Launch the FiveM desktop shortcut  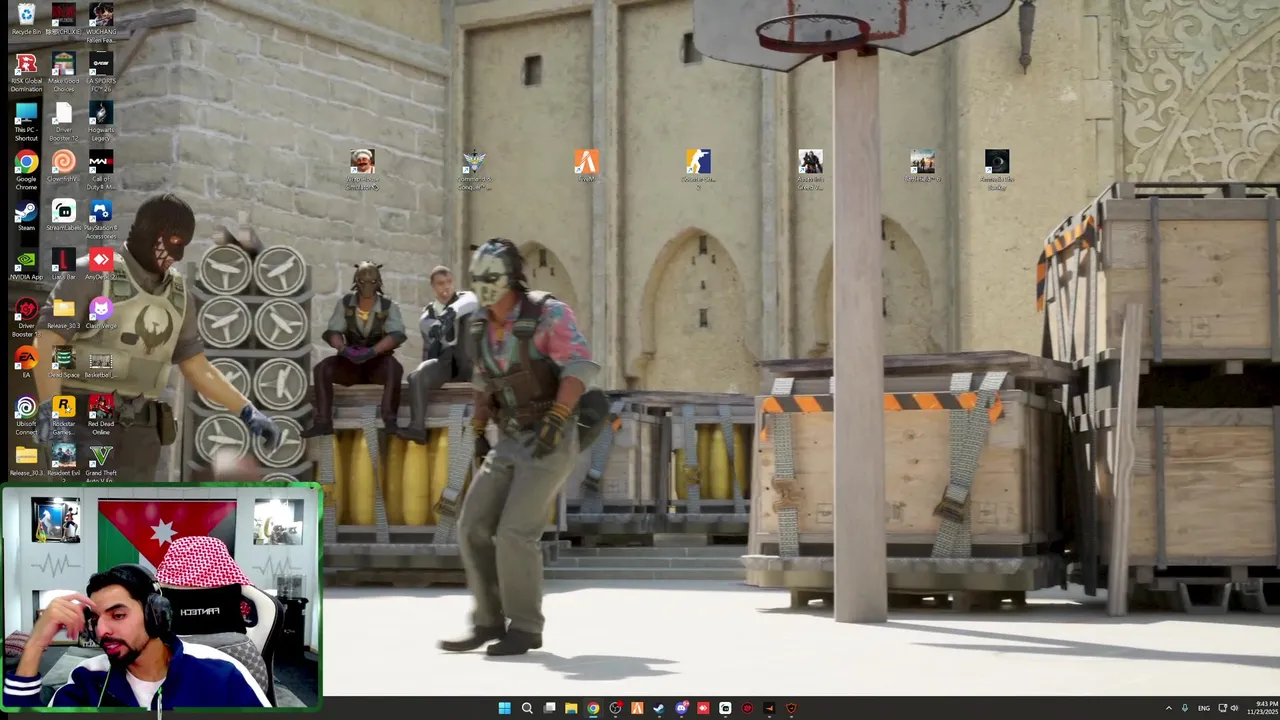point(586,166)
